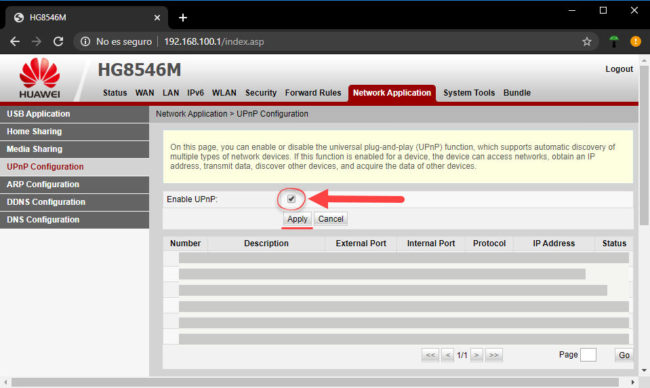Click the Go button
The width and height of the screenshot is (650, 388).
point(624,355)
